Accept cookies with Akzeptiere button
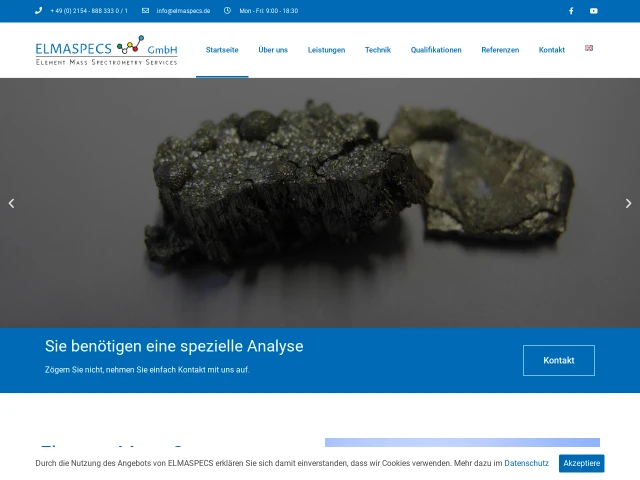 pos(581,463)
